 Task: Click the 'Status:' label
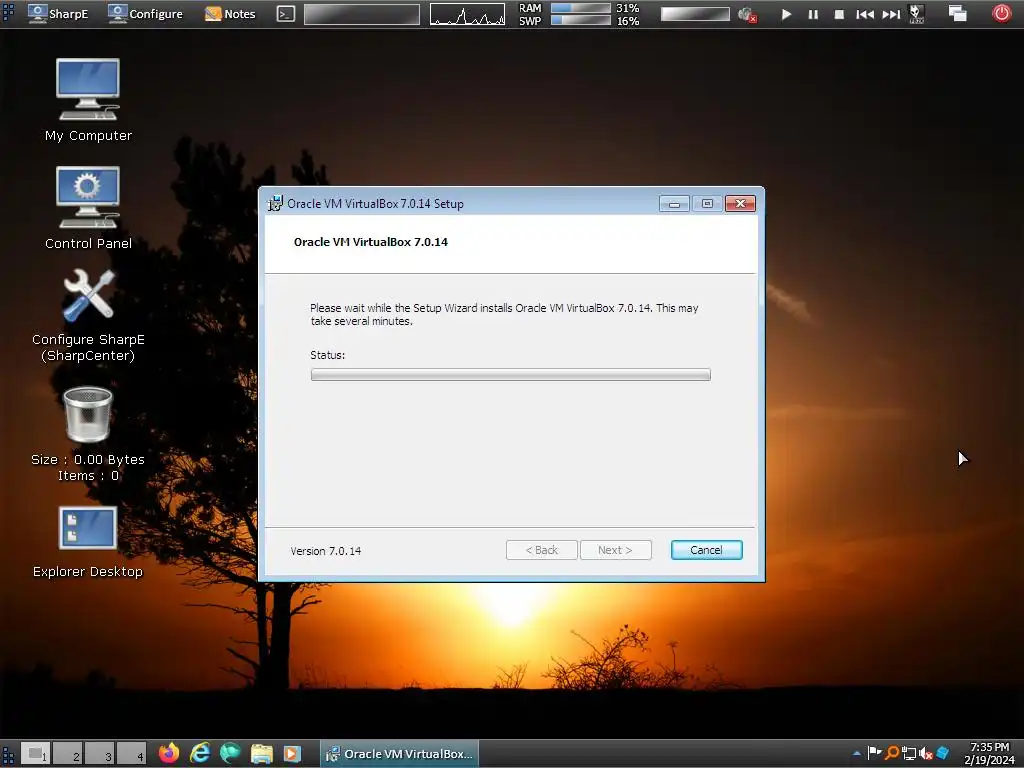point(327,355)
